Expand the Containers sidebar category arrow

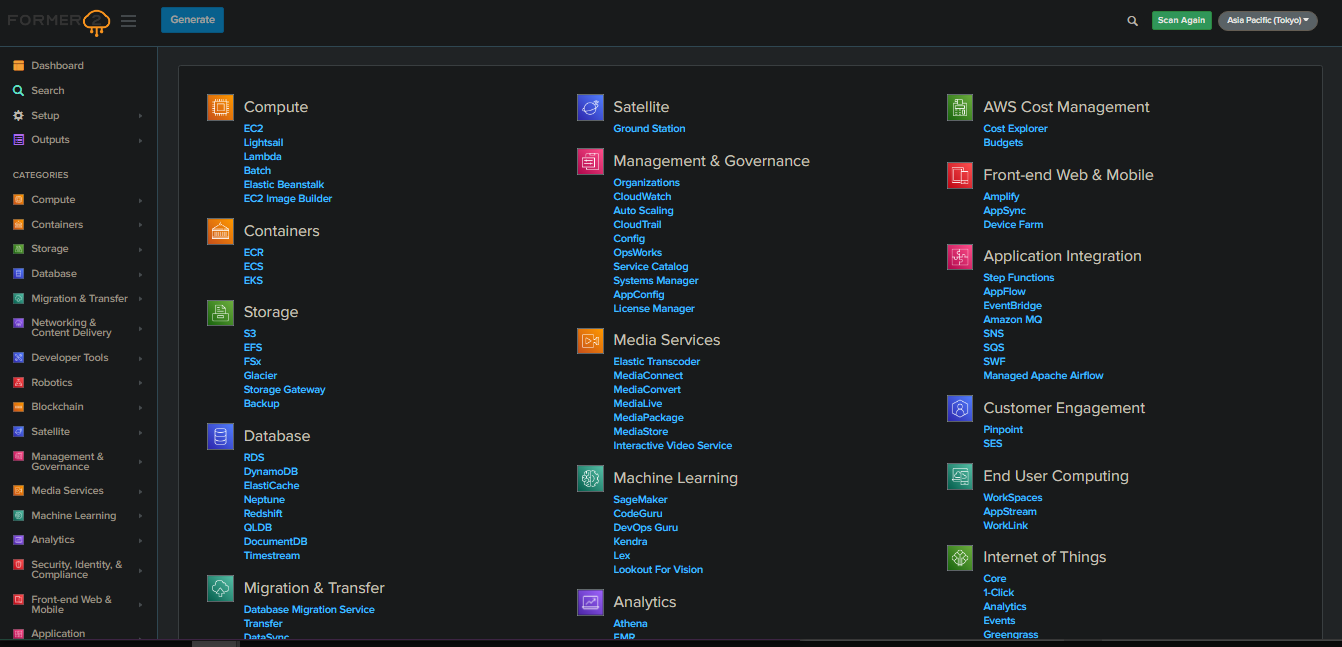tap(140, 225)
